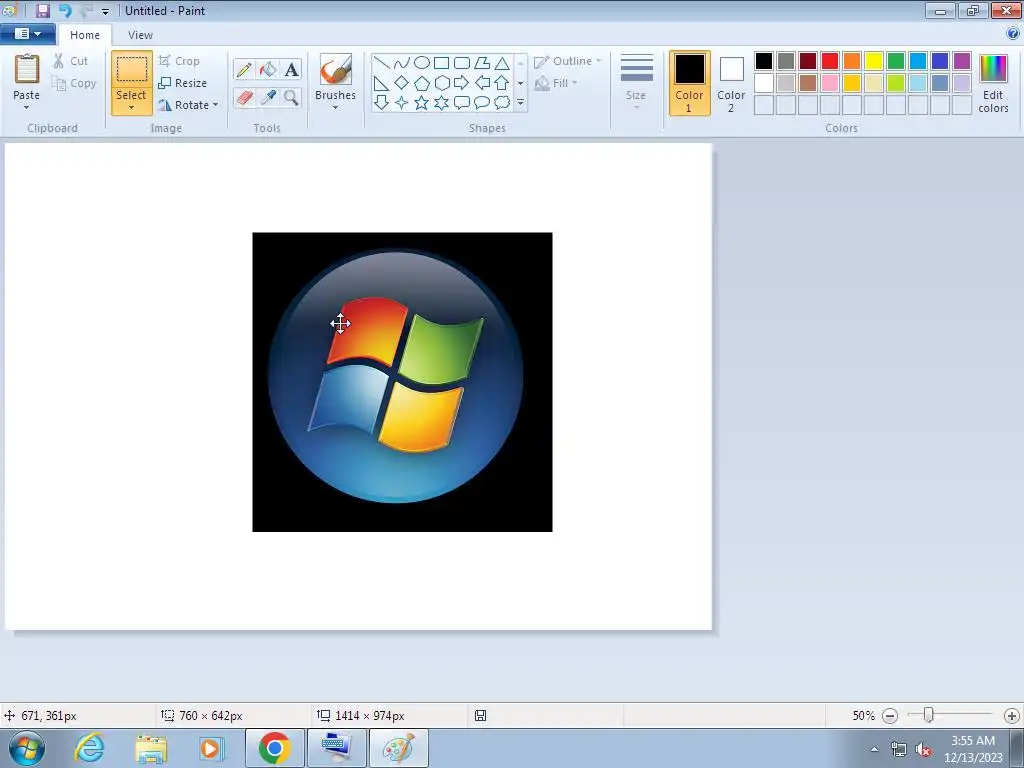
Task: Open the Outline dropdown
Action: pyautogui.click(x=567, y=61)
